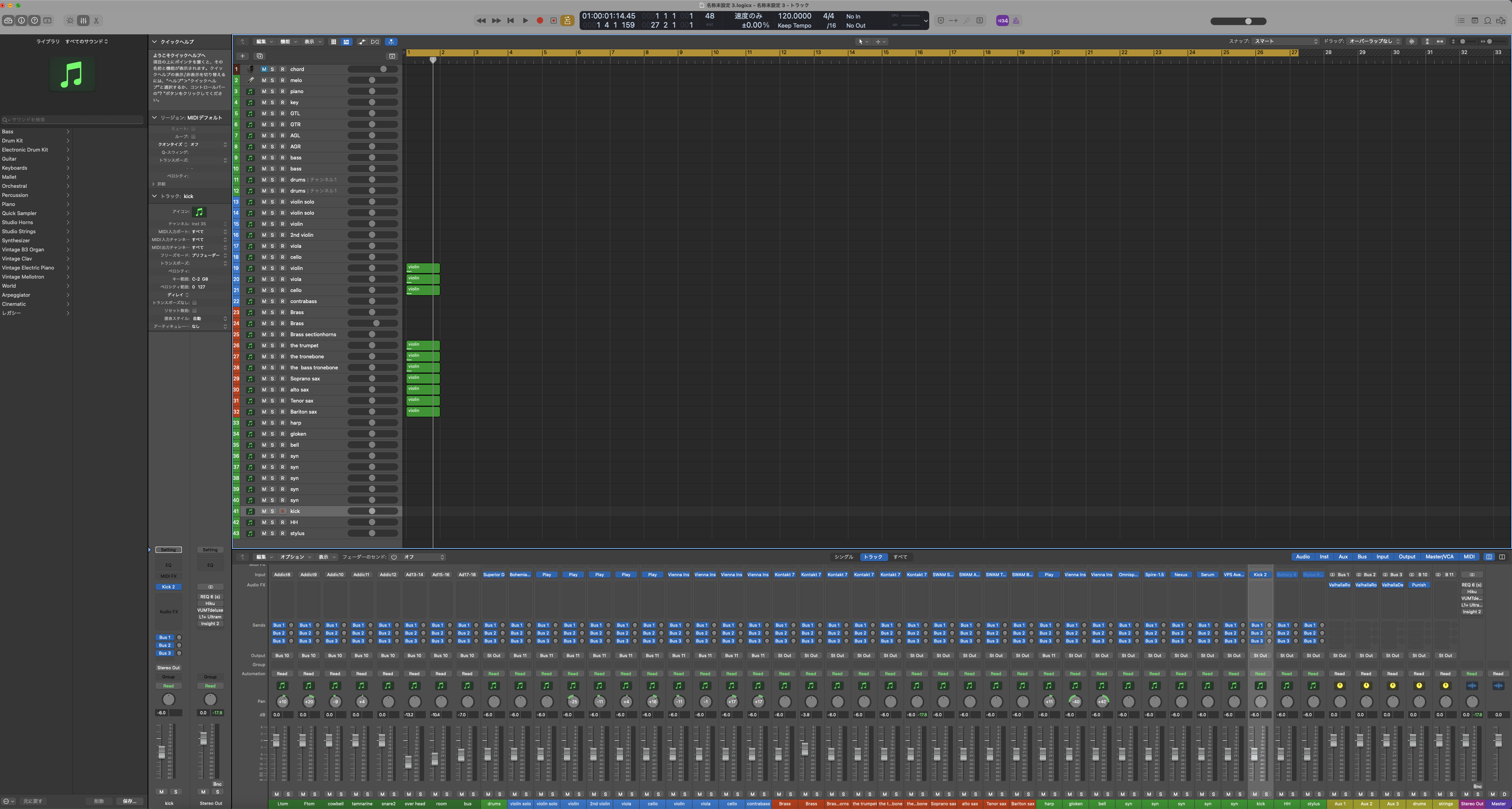Click the Catch Playhead pin icon
This screenshot has width=1512, height=809.
(x=391, y=42)
